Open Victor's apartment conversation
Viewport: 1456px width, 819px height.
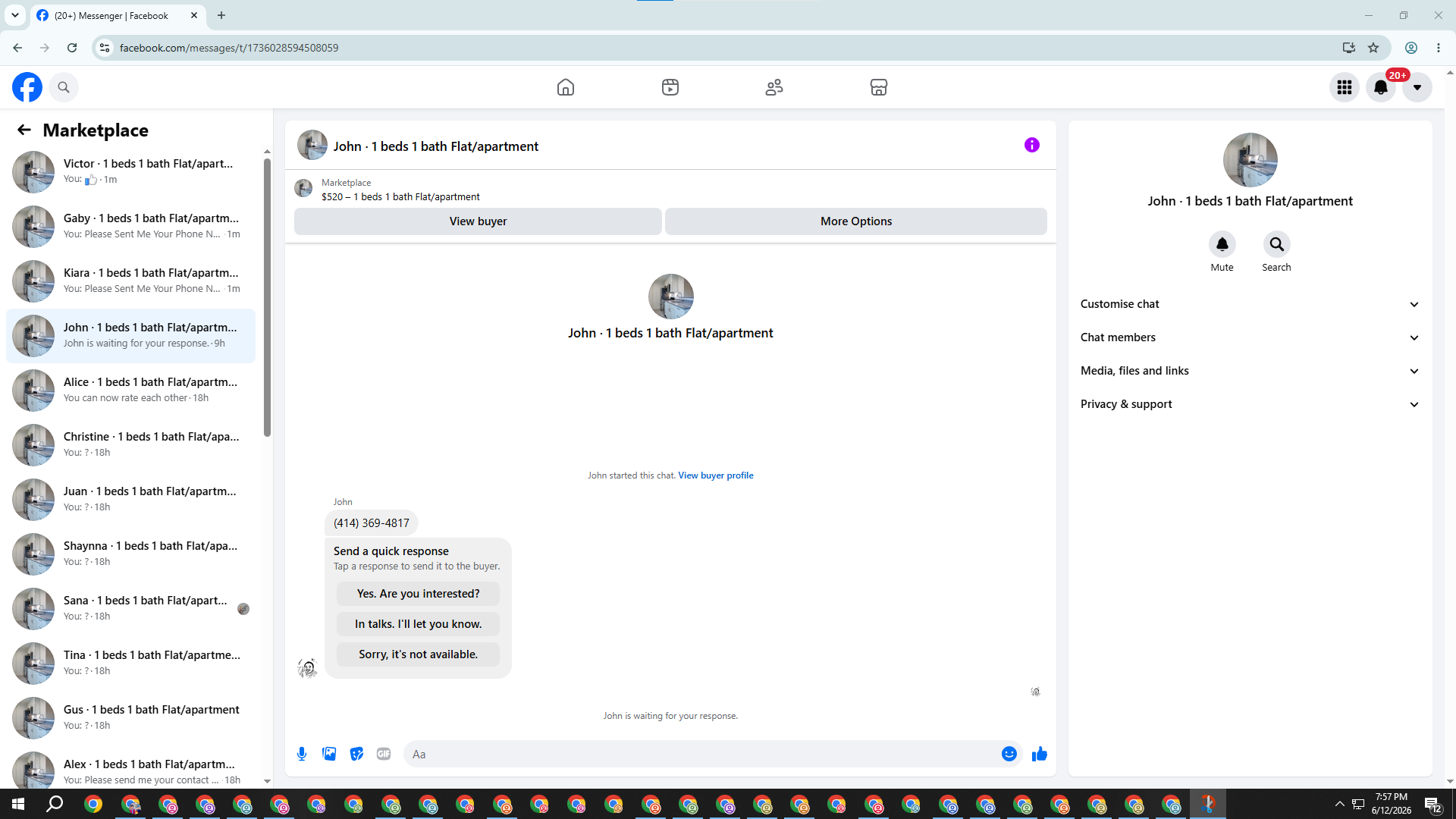pyautogui.click(x=130, y=172)
